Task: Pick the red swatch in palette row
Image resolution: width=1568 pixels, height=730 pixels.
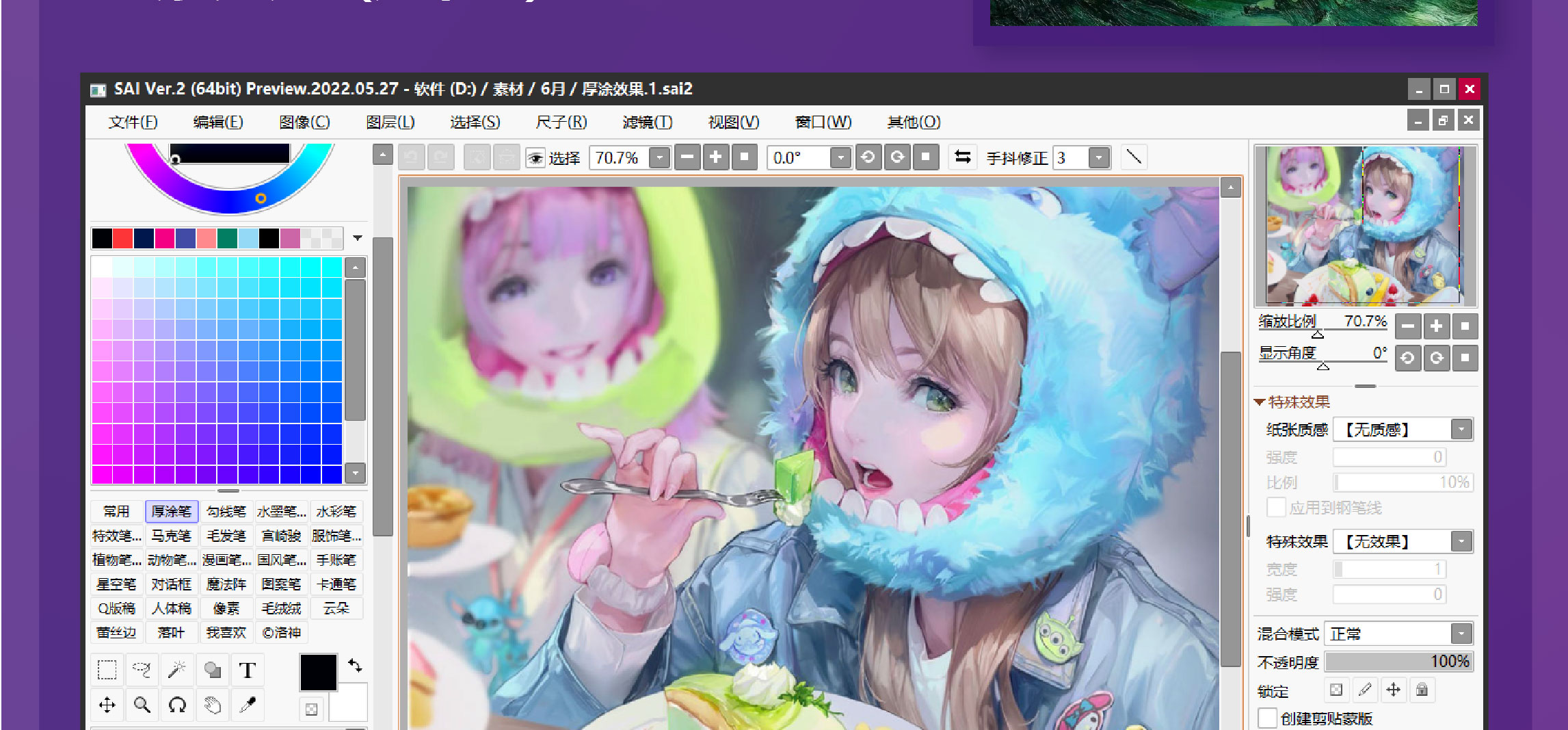Action: [x=123, y=238]
